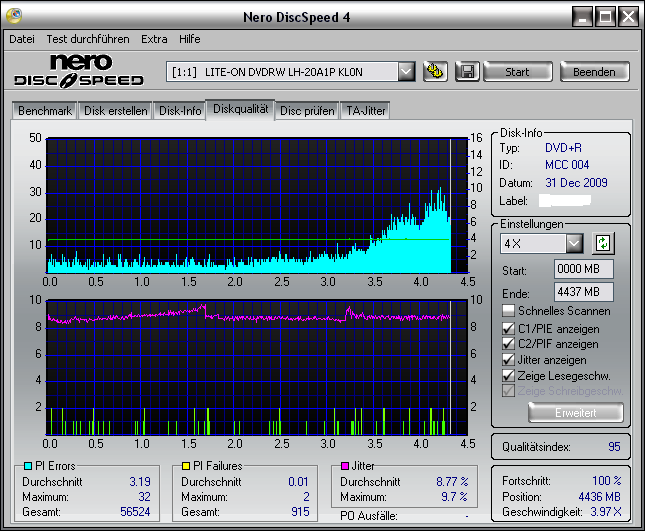Viewport: 645px width, 531px height.
Task: Click the Erweitert button
Action: click(575, 413)
